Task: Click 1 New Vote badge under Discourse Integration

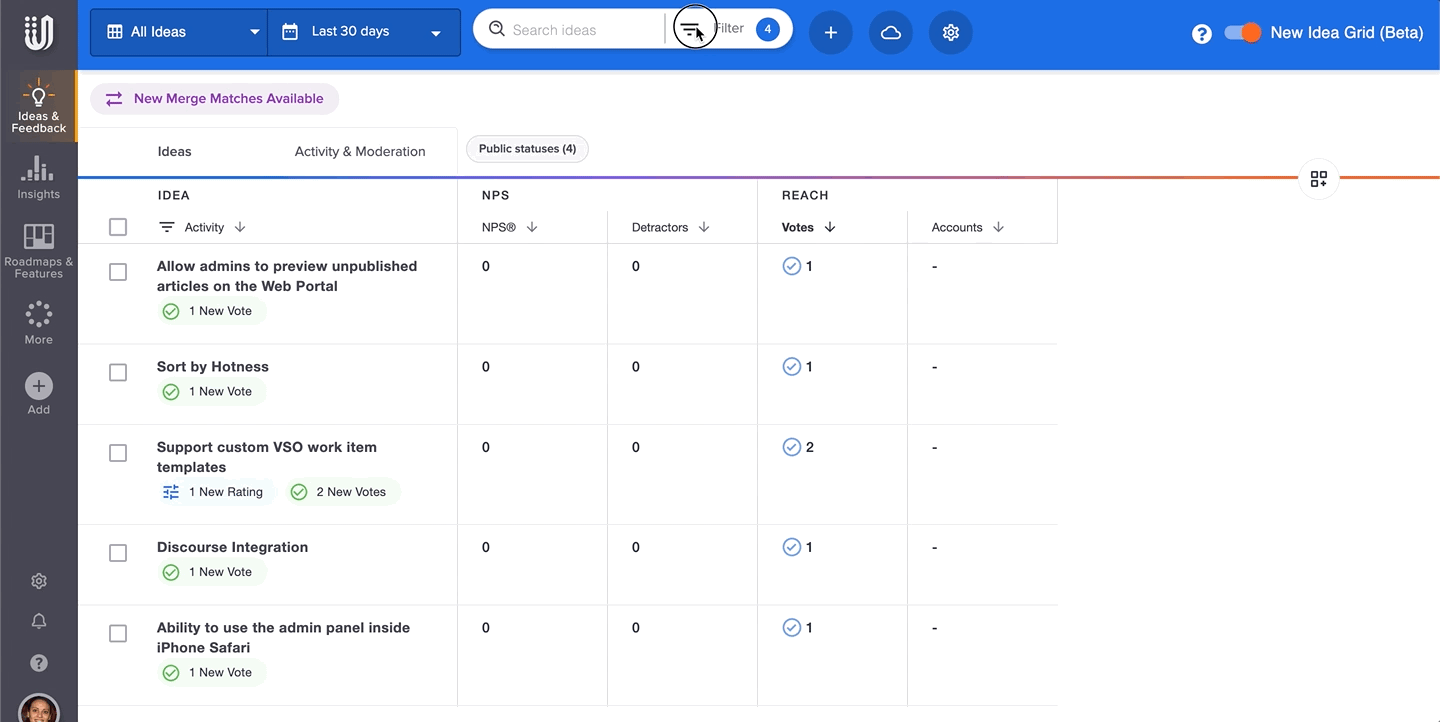Action: 212,572
